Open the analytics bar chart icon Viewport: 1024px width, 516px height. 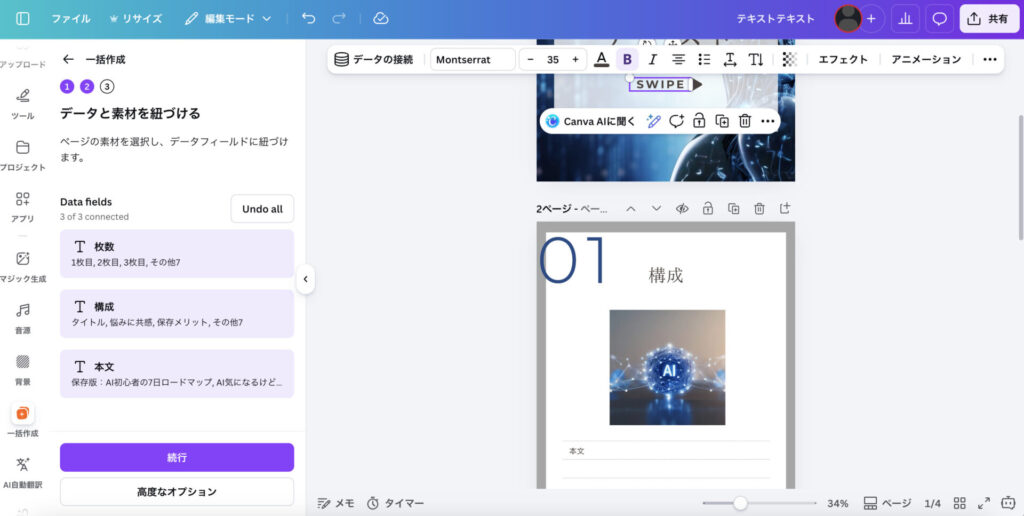905,19
